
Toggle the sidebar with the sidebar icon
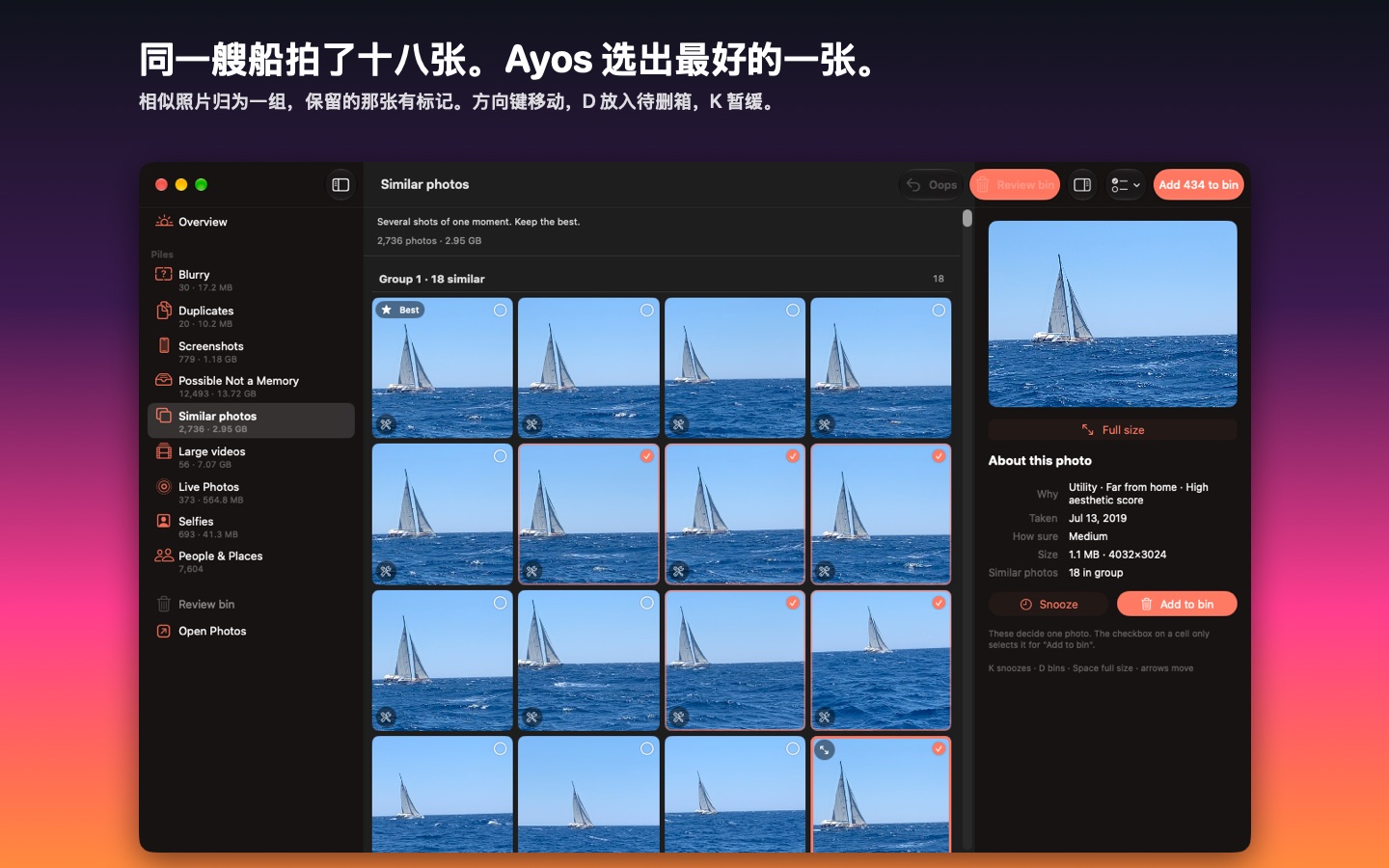coord(340,184)
